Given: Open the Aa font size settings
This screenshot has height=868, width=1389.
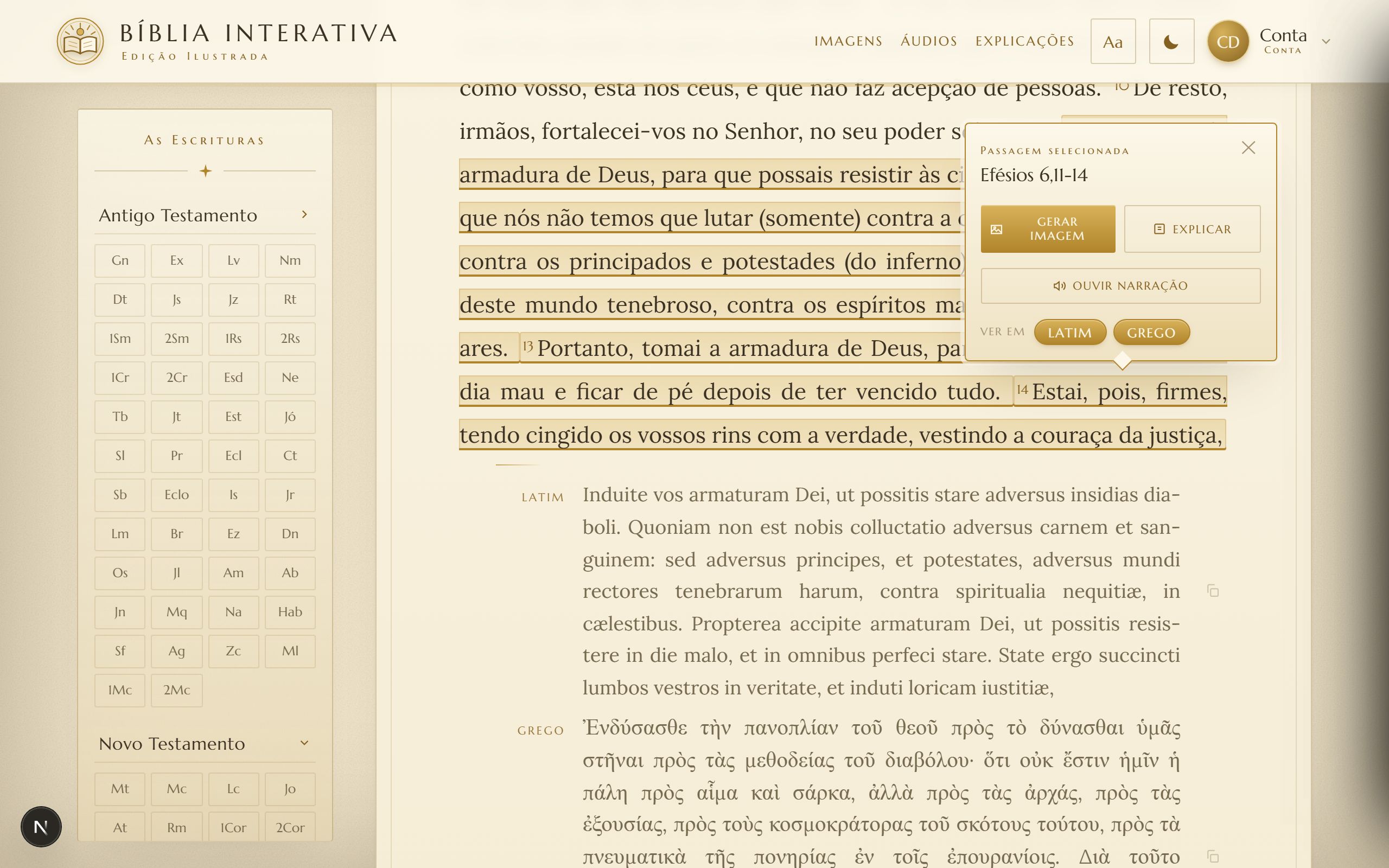Looking at the screenshot, I should (x=1113, y=41).
